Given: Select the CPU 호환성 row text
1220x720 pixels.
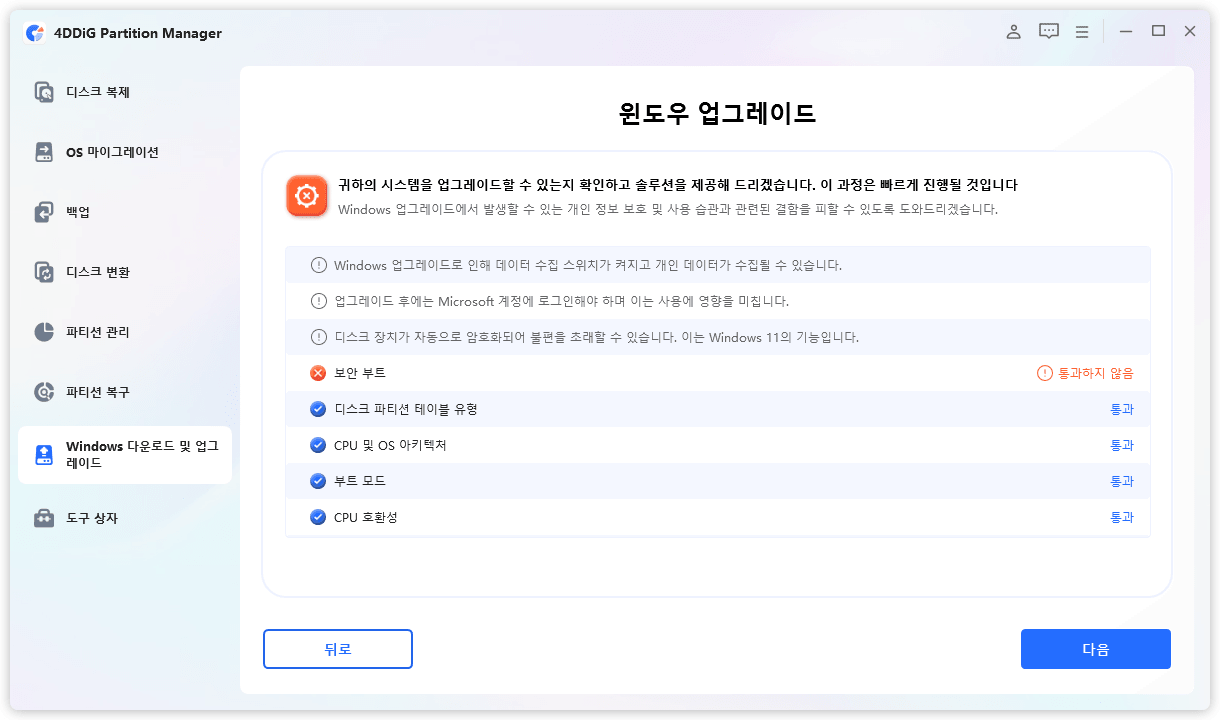Looking at the screenshot, I should click(x=366, y=517).
